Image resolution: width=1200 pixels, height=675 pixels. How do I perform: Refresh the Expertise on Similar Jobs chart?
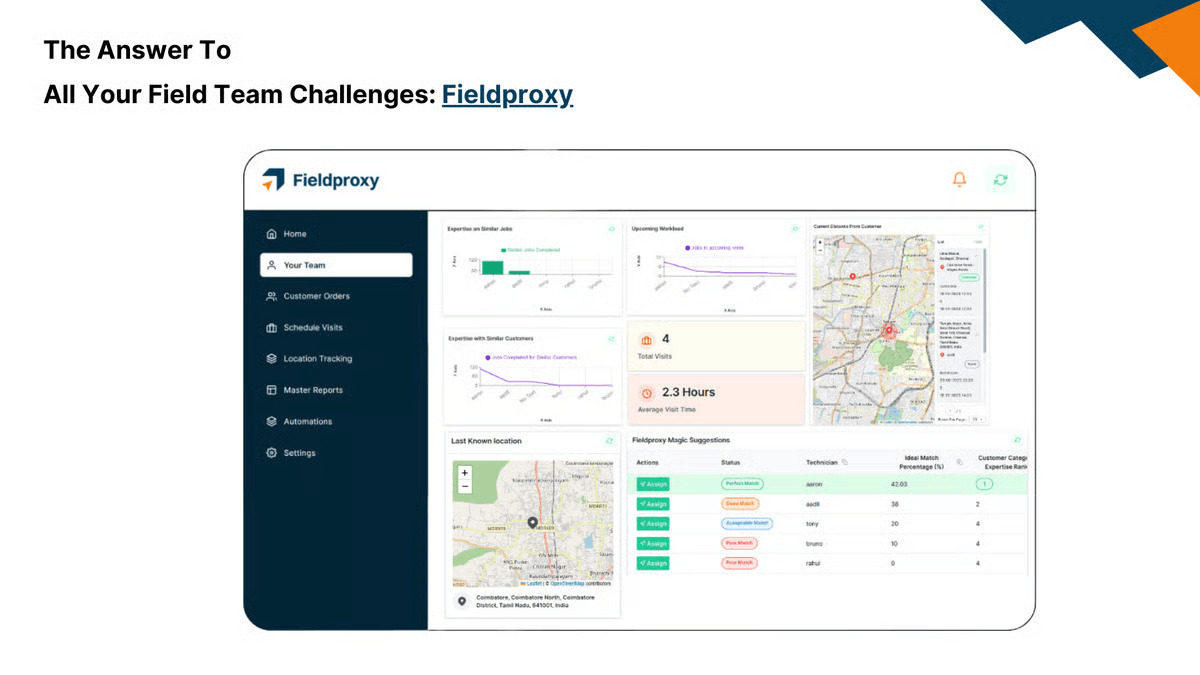(611, 229)
